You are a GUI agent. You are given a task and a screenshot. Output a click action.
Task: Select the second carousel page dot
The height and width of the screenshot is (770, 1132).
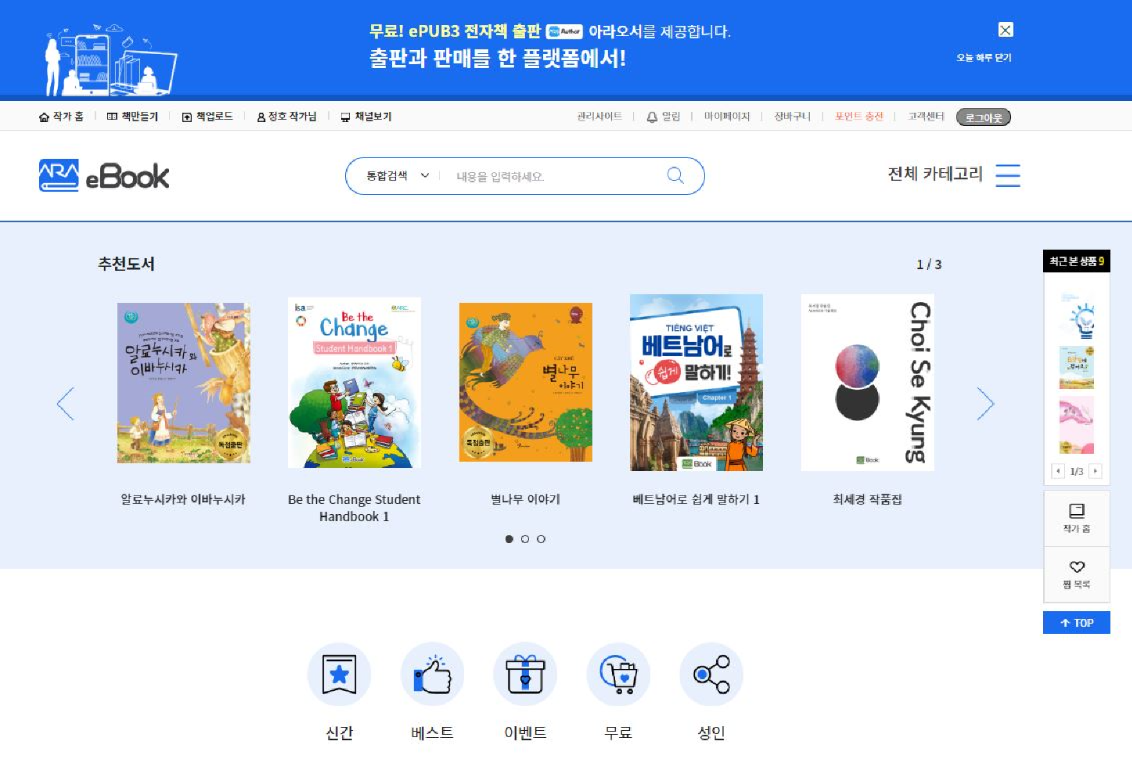(525, 539)
